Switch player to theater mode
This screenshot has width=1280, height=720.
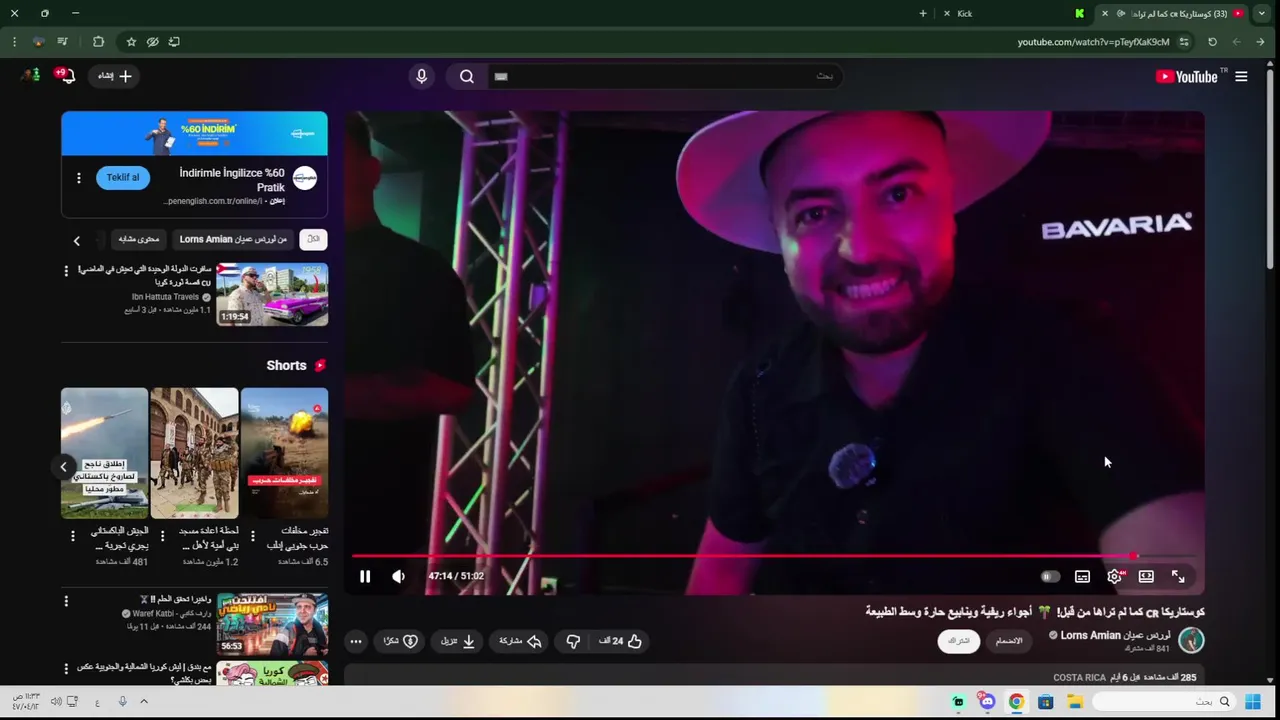coord(1146,576)
